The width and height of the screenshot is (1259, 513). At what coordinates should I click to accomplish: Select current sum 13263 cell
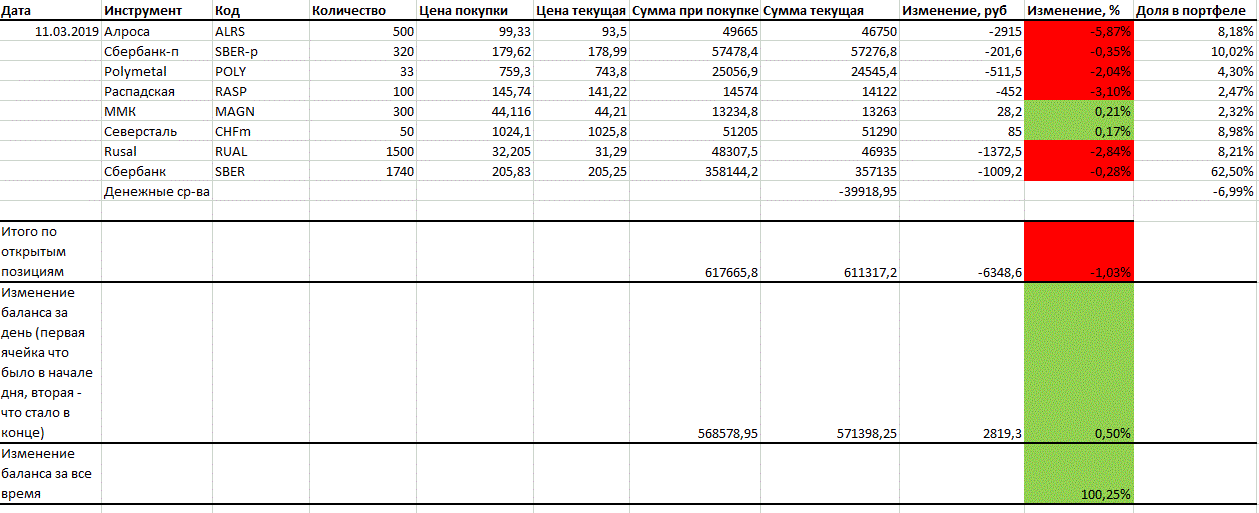coord(830,111)
